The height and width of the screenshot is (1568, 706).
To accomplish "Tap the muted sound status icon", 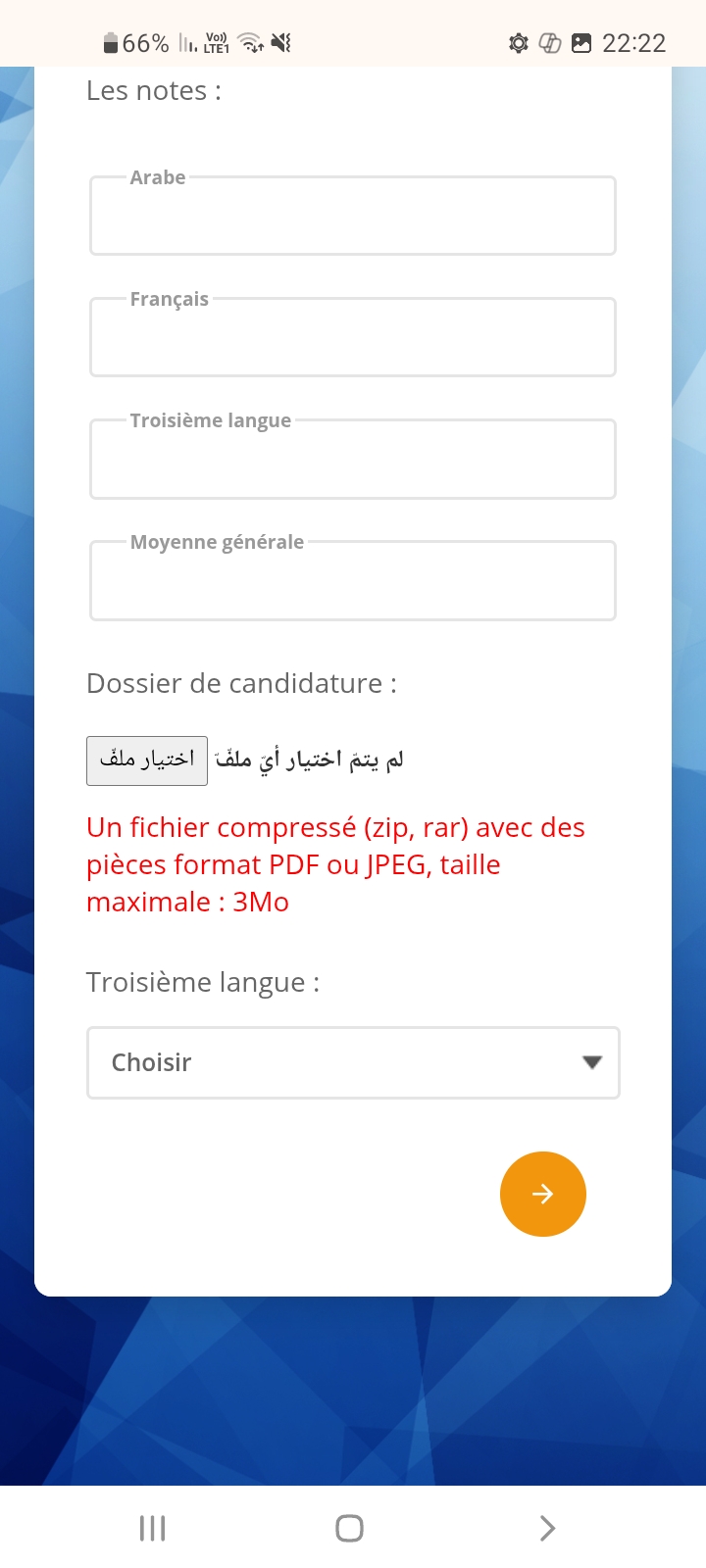I will [281, 43].
